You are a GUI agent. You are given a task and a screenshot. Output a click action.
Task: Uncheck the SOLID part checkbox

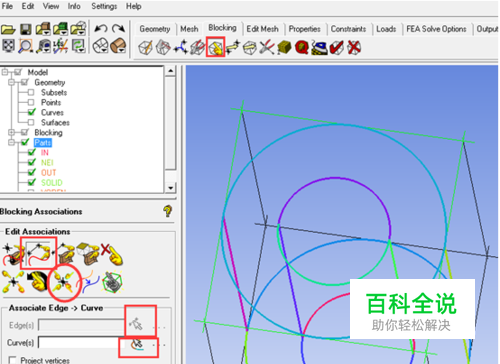pyautogui.click(x=32, y=182)
